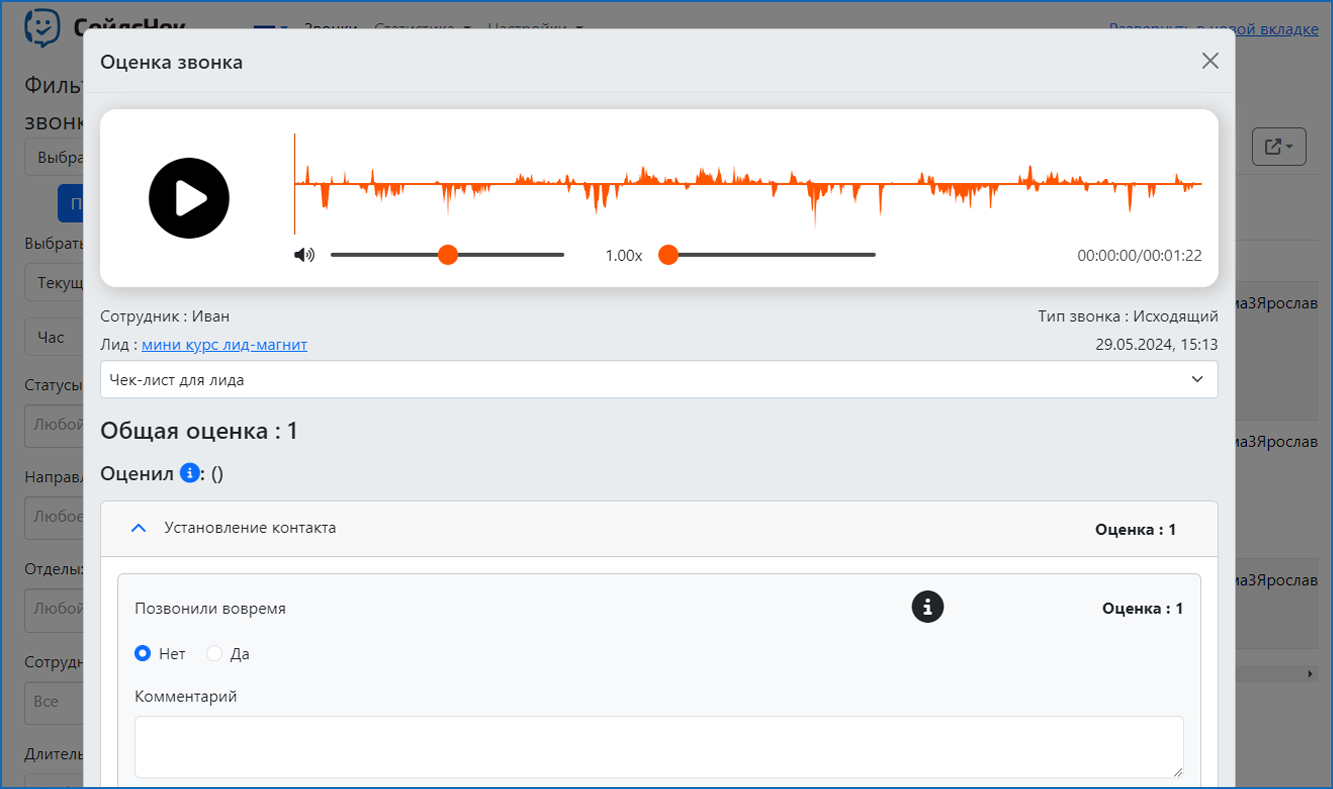1333x789 pixels.
Task: Collapse the Установление контакта section
Action: point(140,528)
